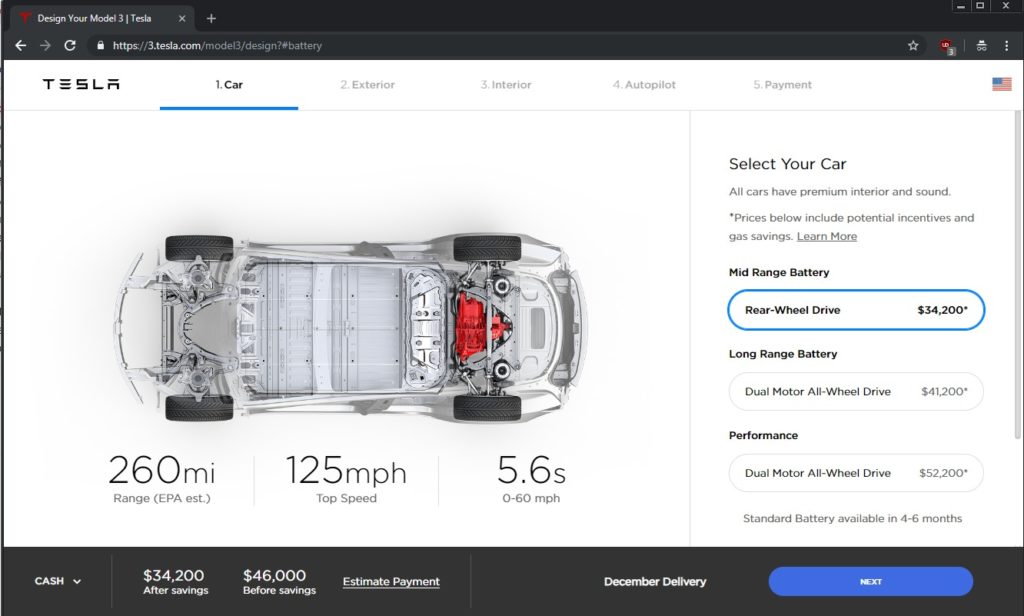Screen dimensions: 1024x616
Task: Go to the 3. Interior step
Action: click(506, 85)
